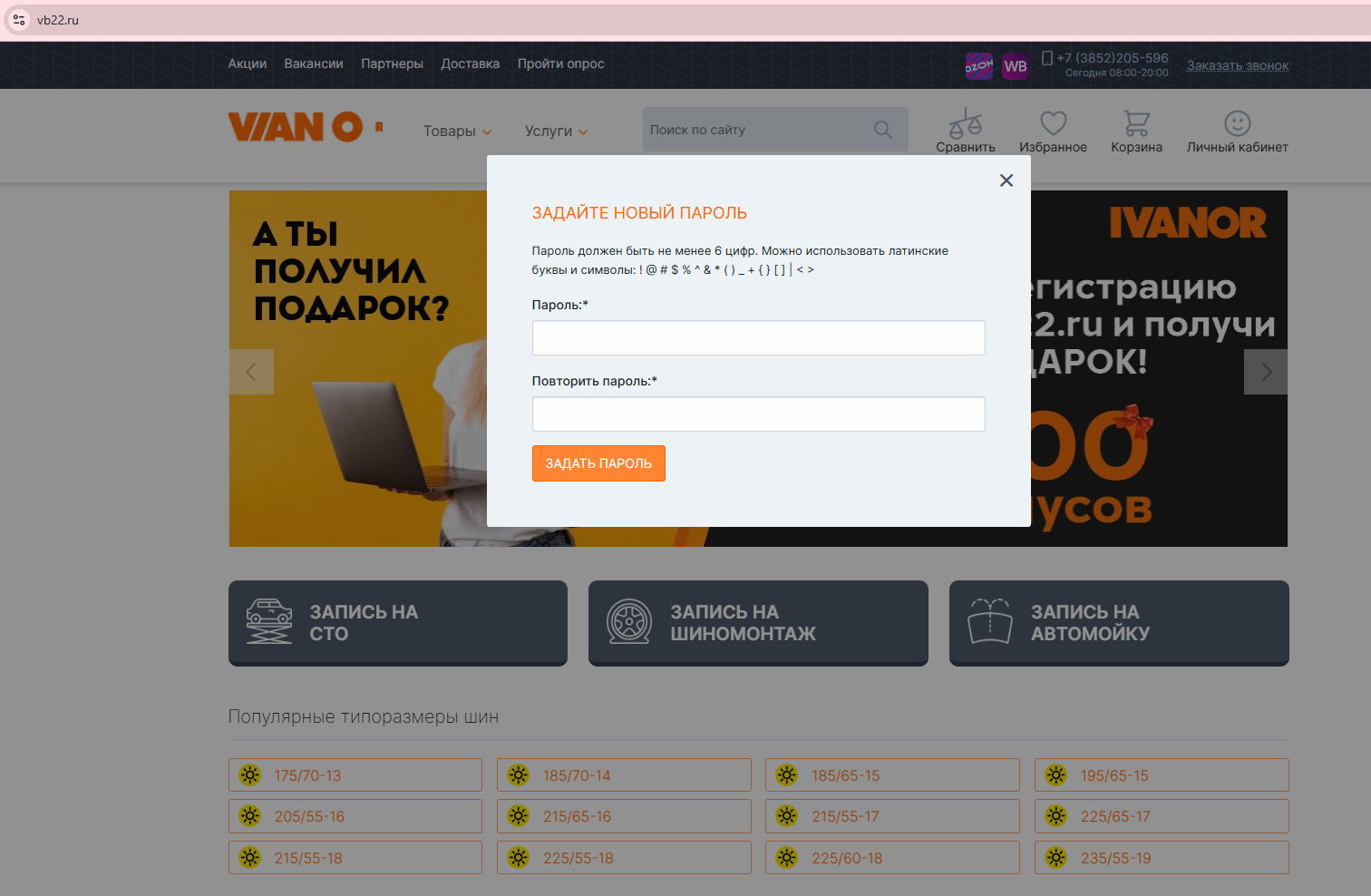The height and width of the screenshot is (896, 1371).
Task: Open the Ozon marketplace icon
Action: (978, 66)
